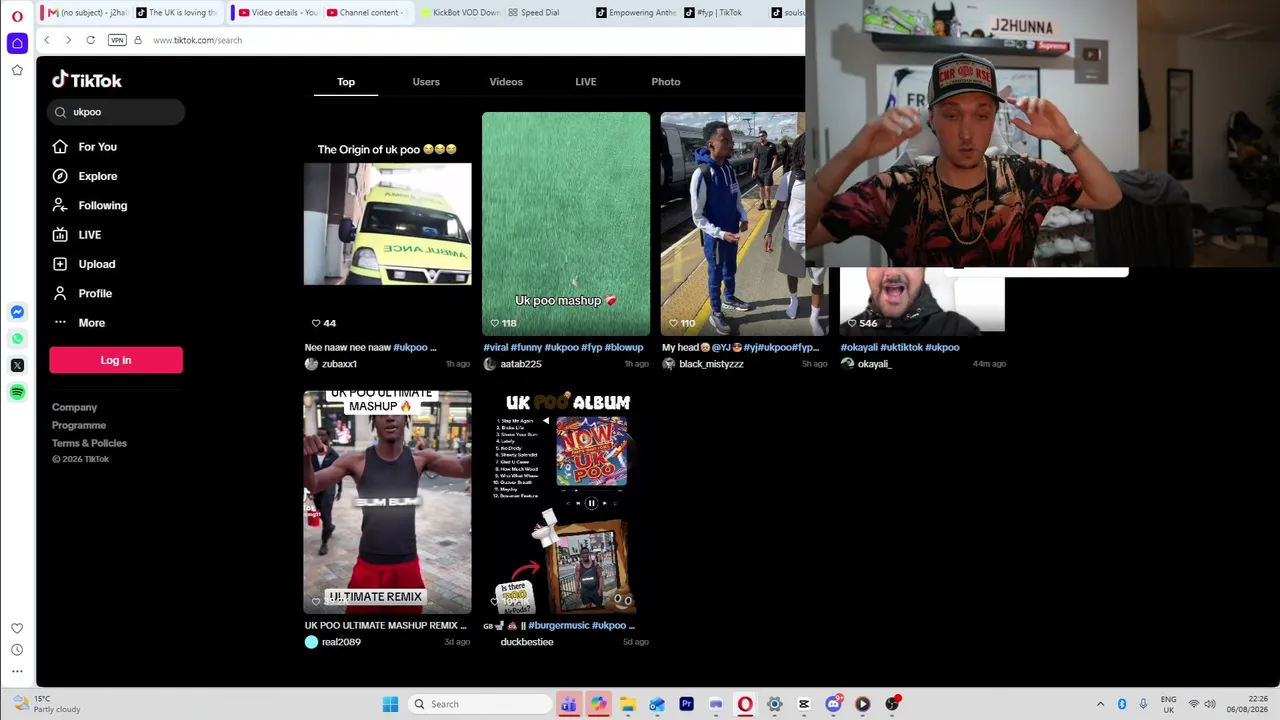Go to Opera start page home icon
Screen dimensions: 1280x720
point(17,43)
